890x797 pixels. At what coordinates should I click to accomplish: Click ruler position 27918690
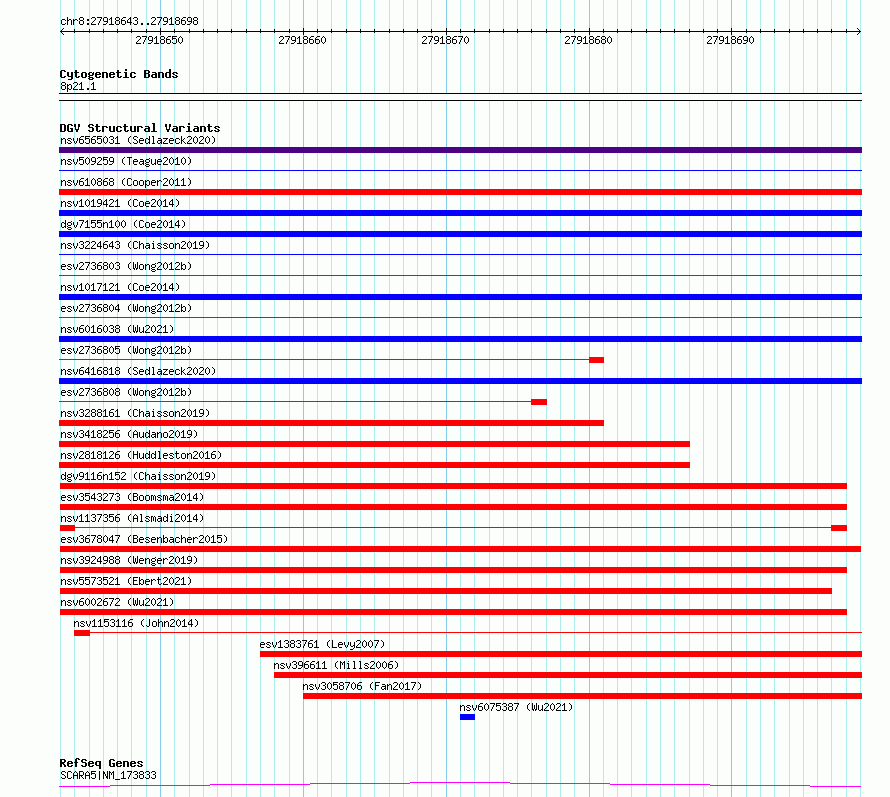coord(731,40)
